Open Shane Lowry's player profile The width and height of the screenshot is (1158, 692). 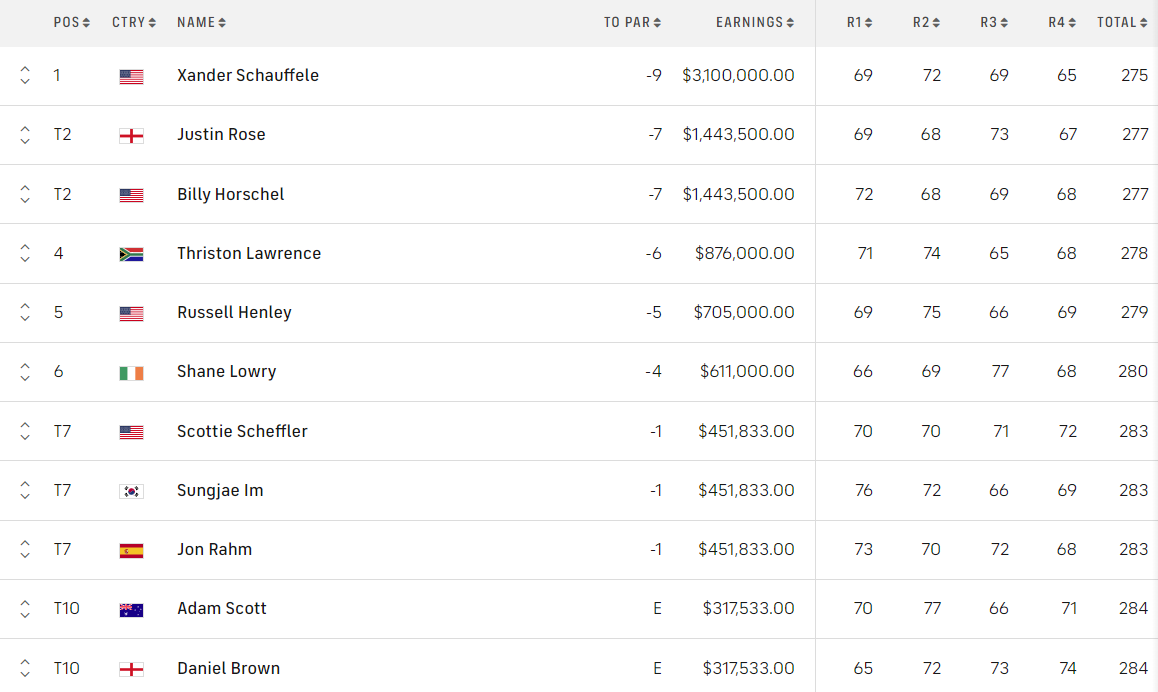pyautogui.click(x=226, y=372)
